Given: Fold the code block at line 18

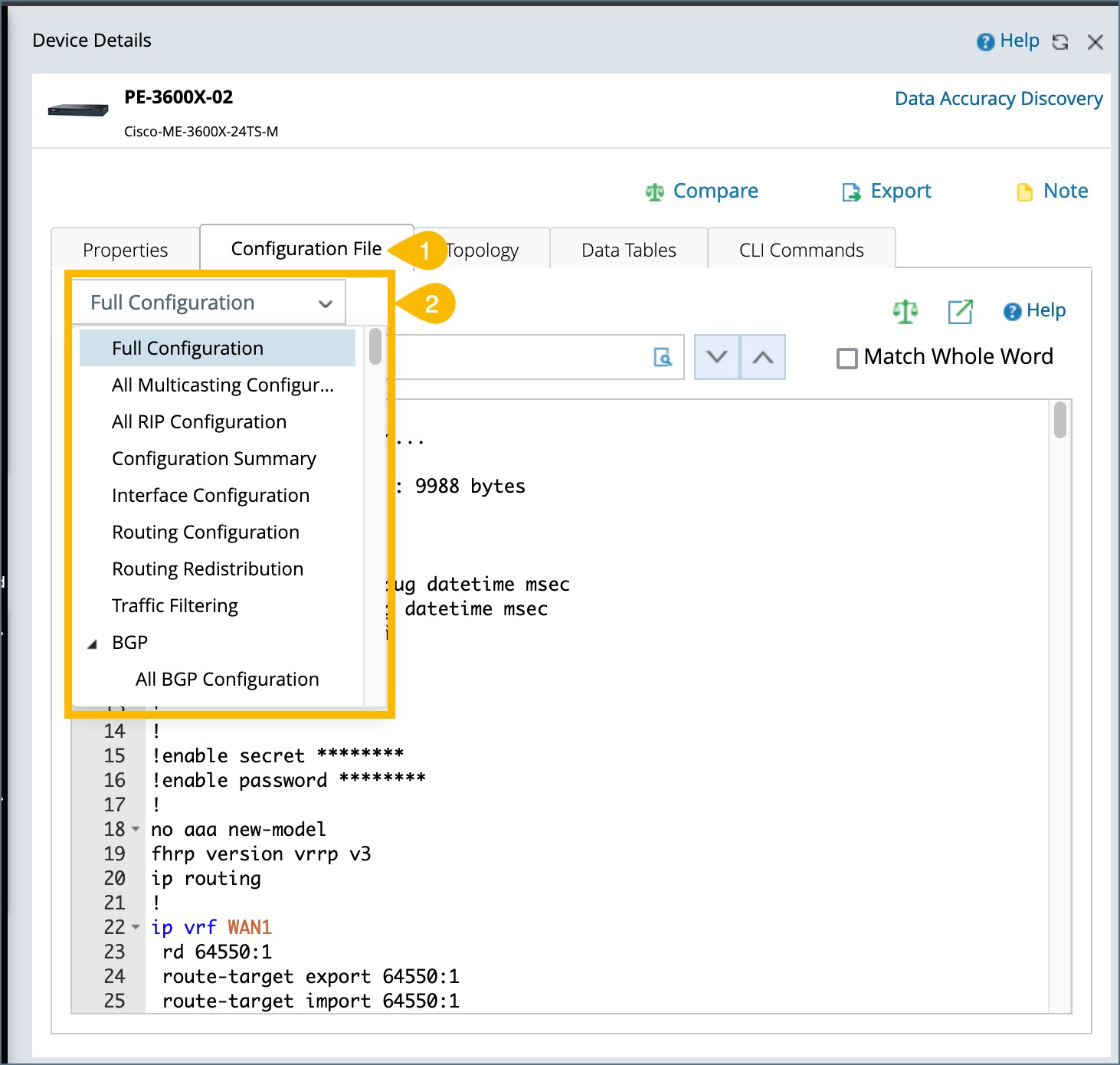Looking at the screenshot, I should point(136,829).
